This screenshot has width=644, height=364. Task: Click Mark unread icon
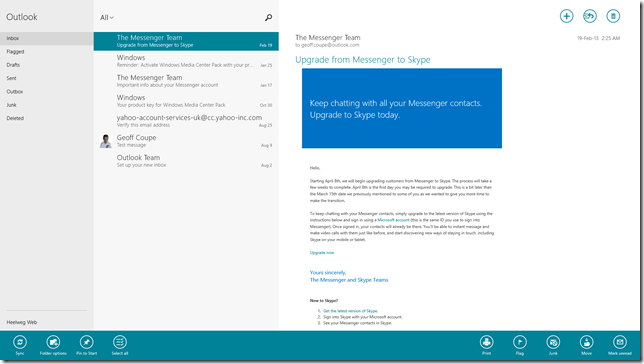tap(620, 342)
